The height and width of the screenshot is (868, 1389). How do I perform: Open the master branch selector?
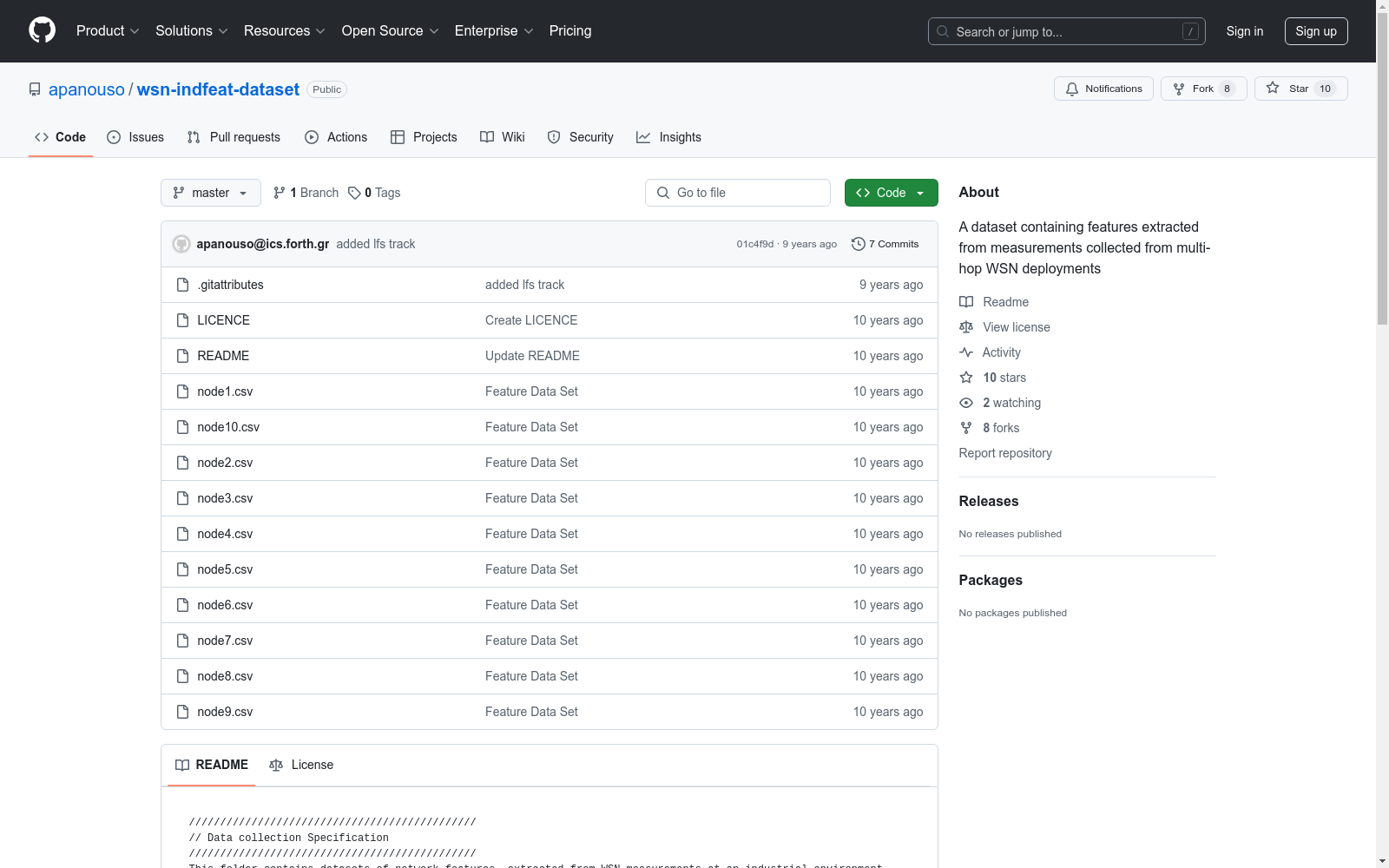click(x=211, y=193)
